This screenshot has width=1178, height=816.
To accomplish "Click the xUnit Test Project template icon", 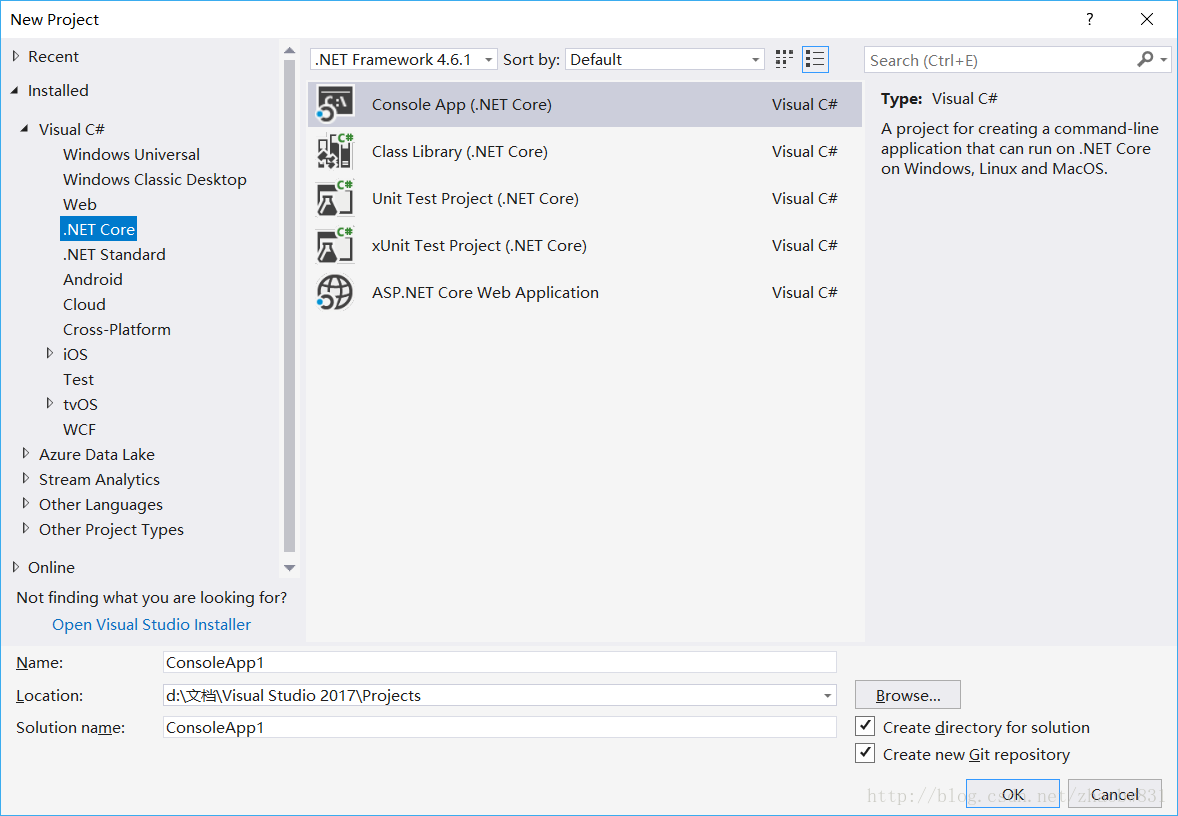I will click(x=334, y=246).
